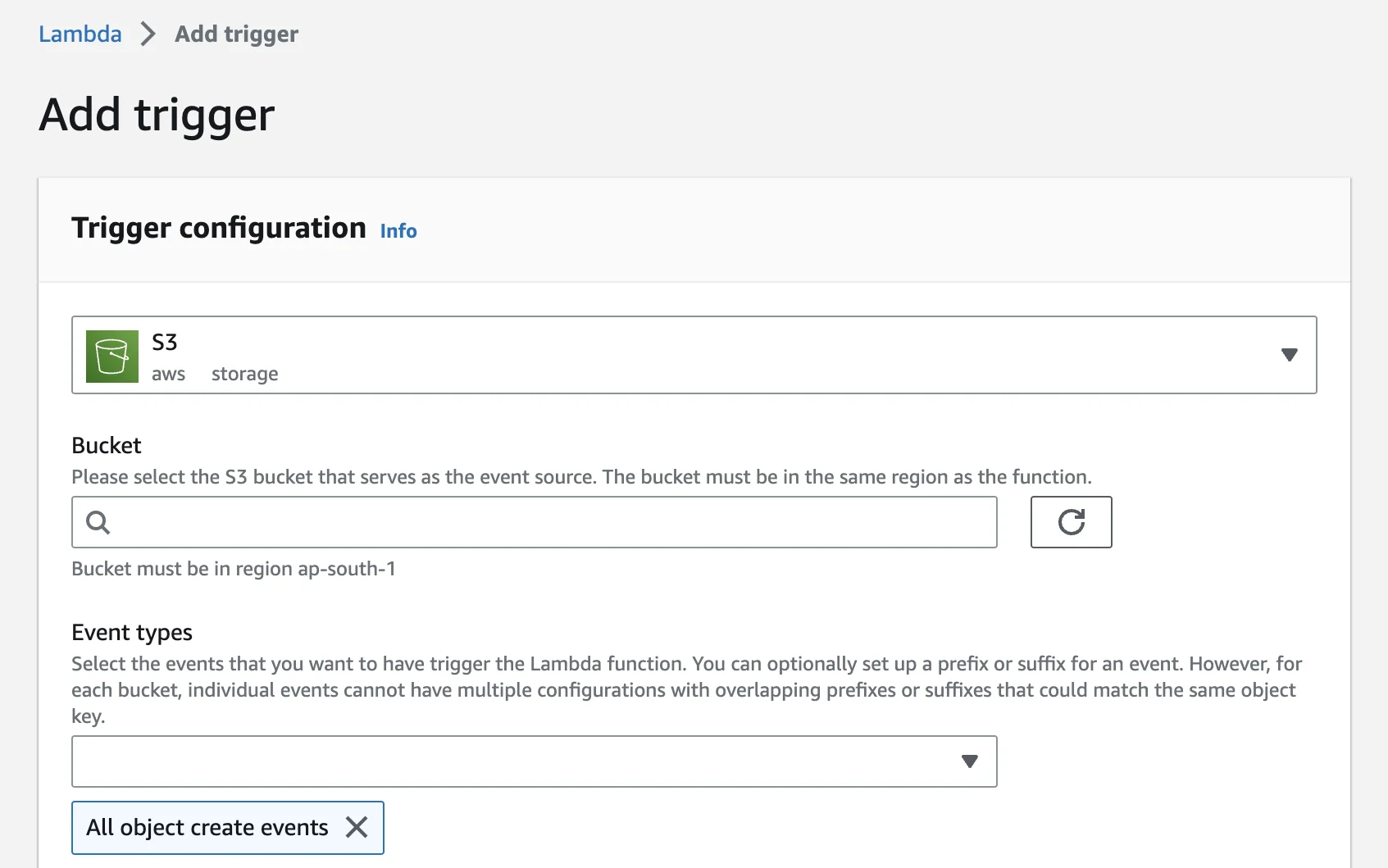
Task: Click the Add trigger page heading
Action: click(157, 115)
